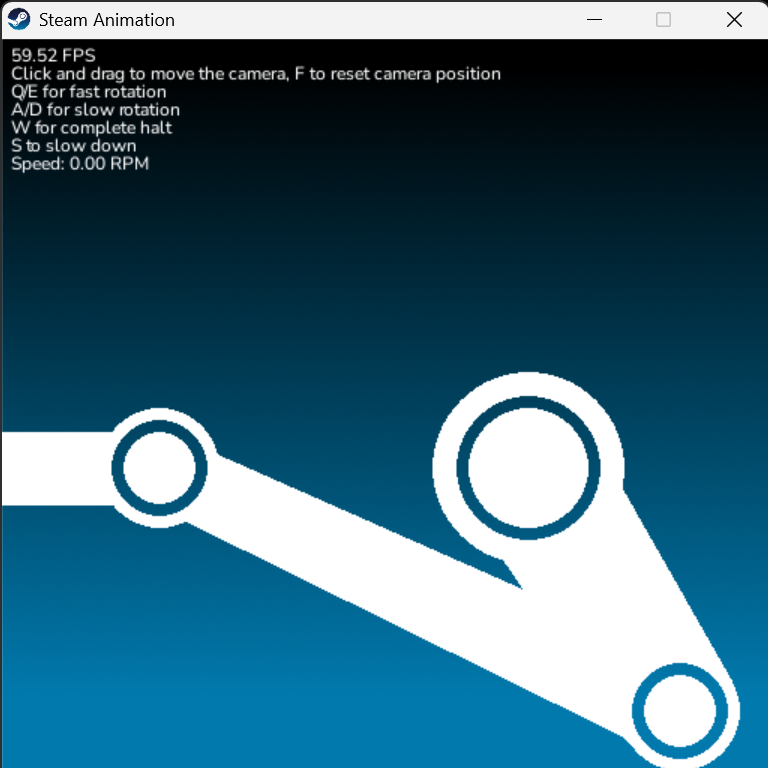Click the '59.52 FPS' counter text
Screen dimensions: 768x768
[x=53, y=55]
